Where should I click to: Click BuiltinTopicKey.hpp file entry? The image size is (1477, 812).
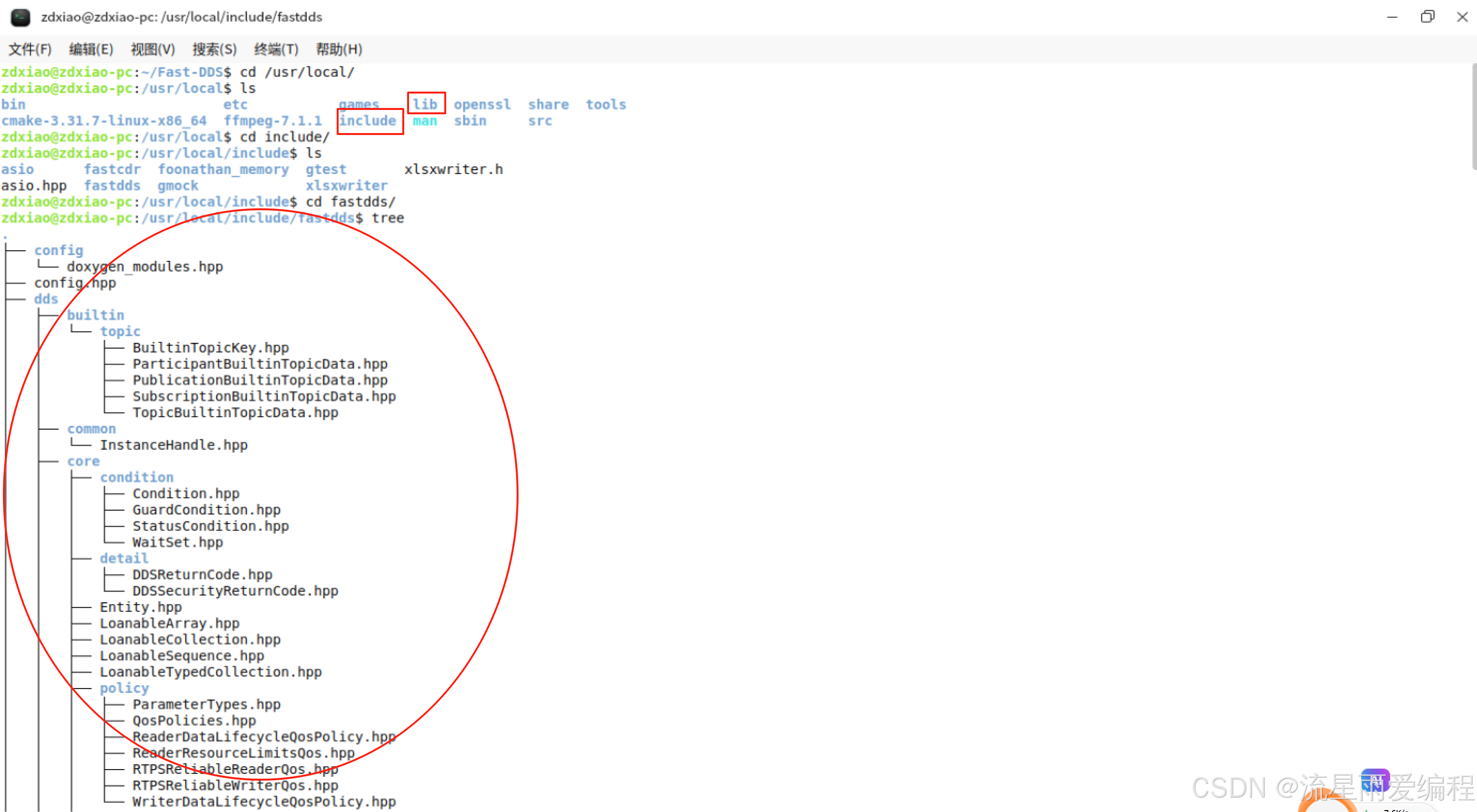point(210,348)
